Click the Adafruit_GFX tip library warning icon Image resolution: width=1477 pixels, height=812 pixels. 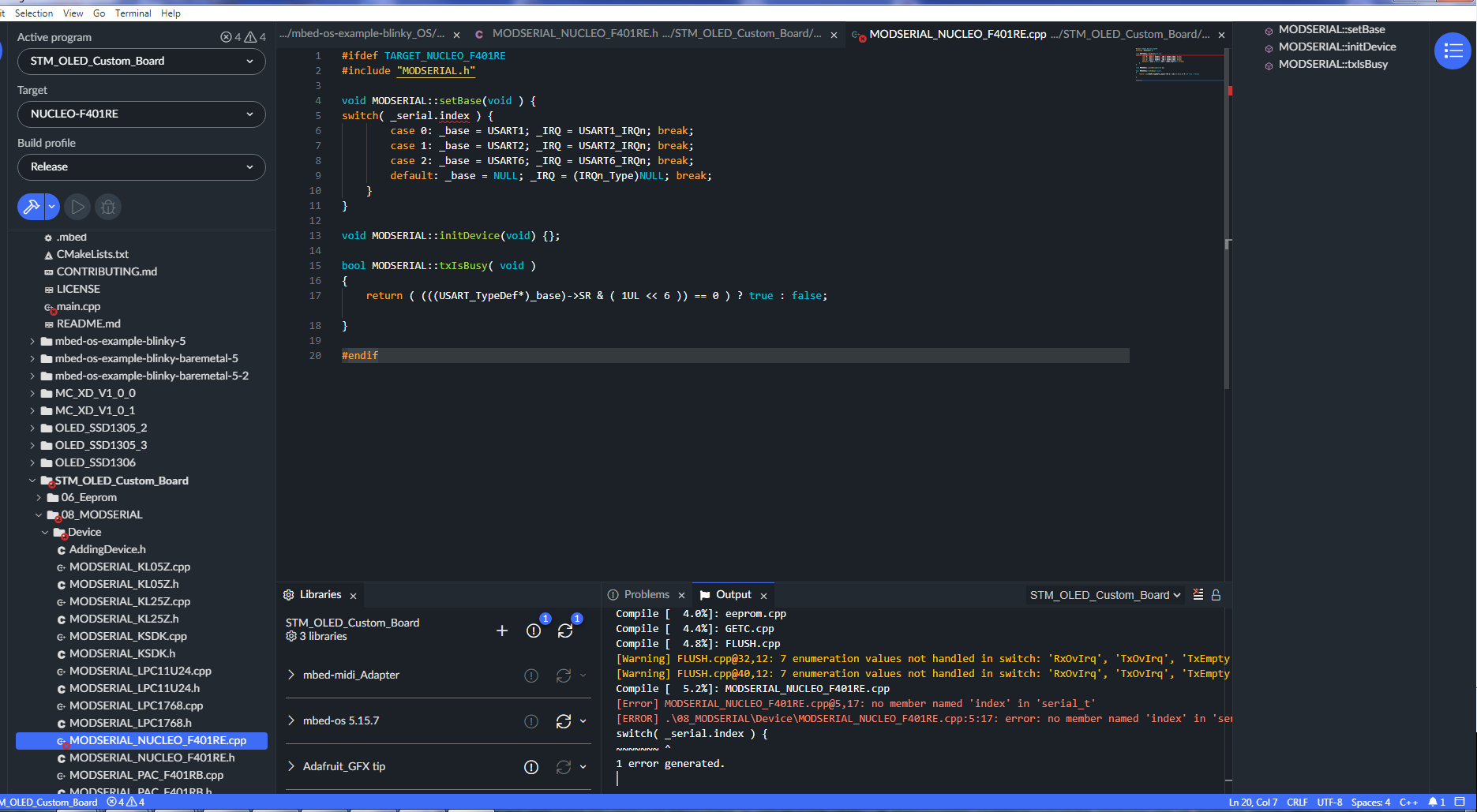tap(531, 767)
